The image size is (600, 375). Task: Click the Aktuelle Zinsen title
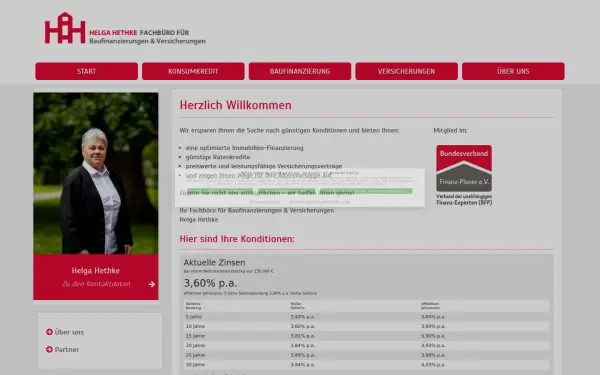(x=214, y=262)
